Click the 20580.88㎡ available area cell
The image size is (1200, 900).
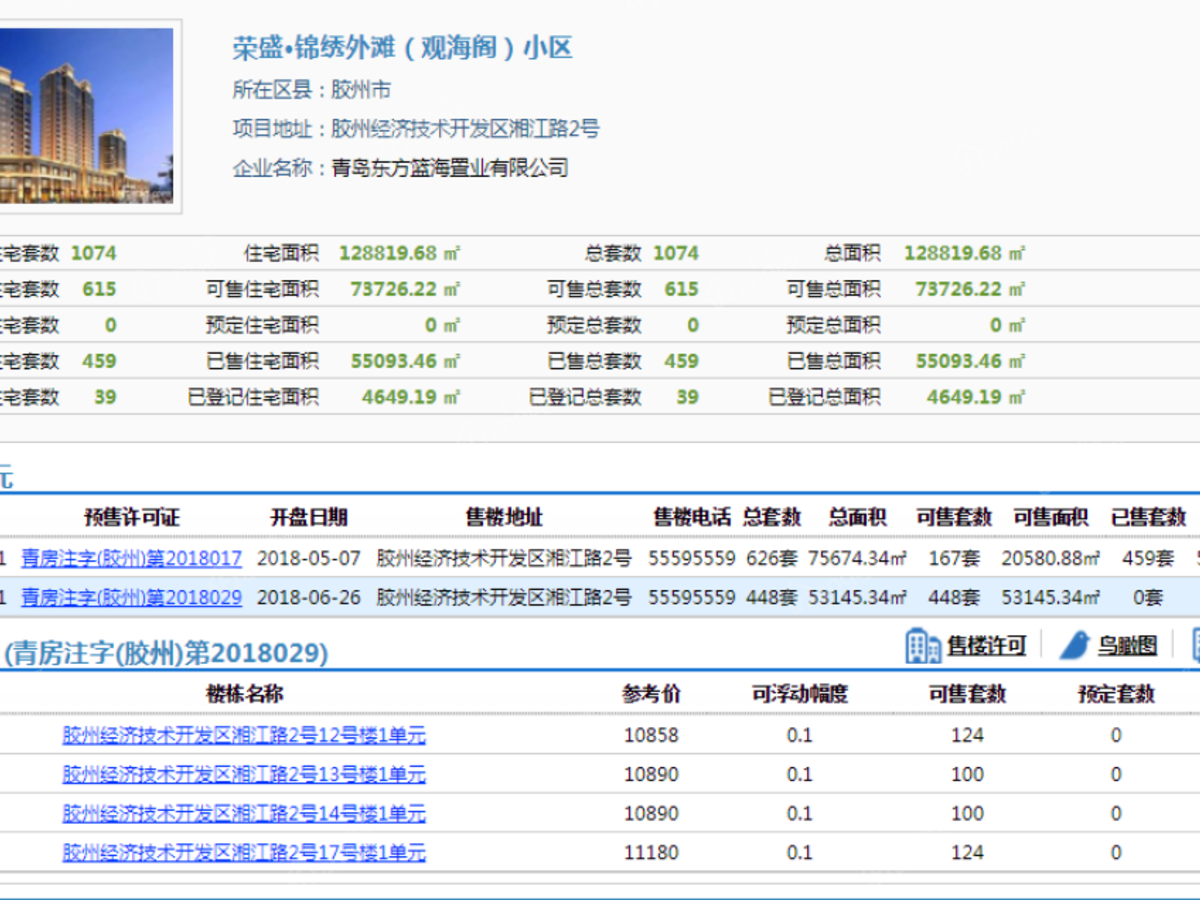[x=1050, y=558]
